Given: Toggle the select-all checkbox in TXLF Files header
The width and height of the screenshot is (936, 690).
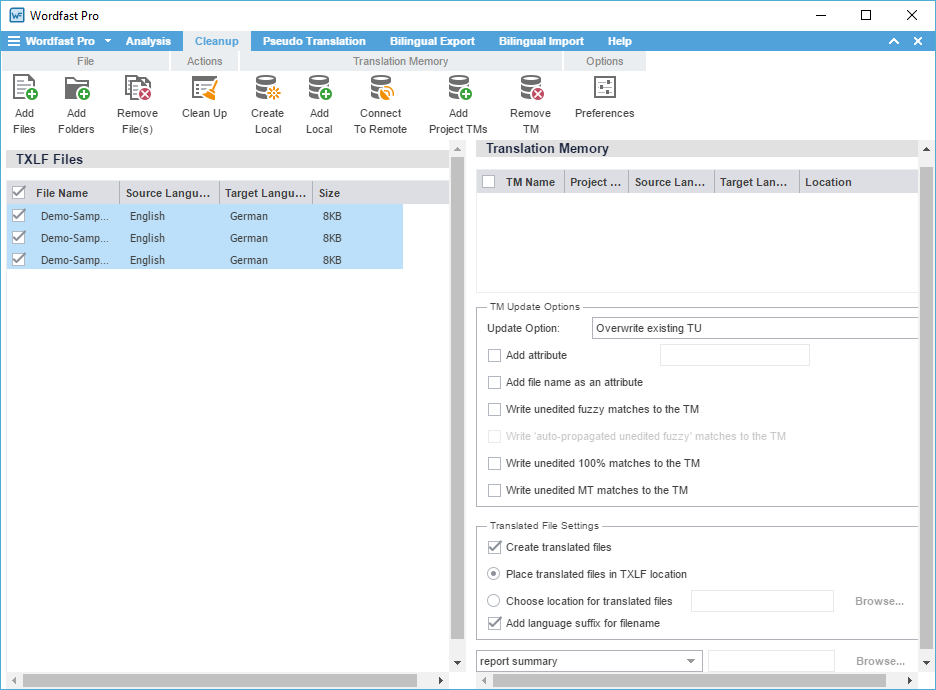Looking at the screenshot, I should (x=19, y=192).
